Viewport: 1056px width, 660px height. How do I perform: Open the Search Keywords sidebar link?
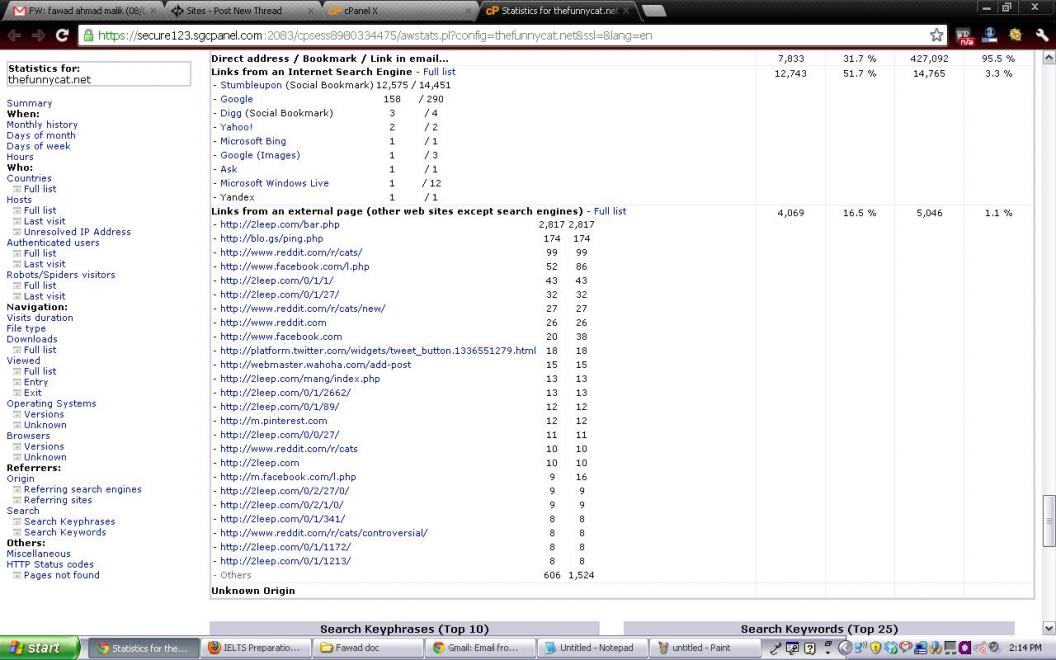(65, 533)
